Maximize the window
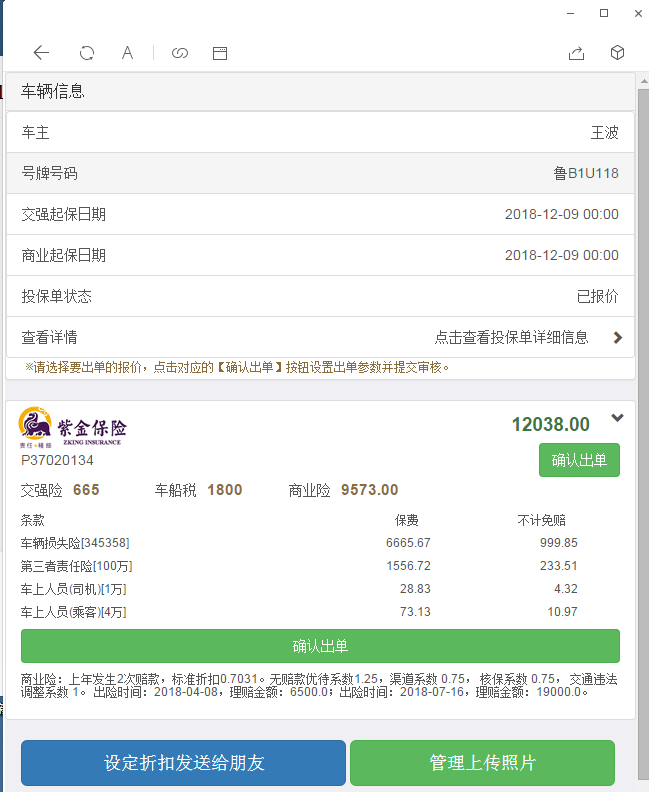This screenshot has height=792, width=649. [604, 13]
